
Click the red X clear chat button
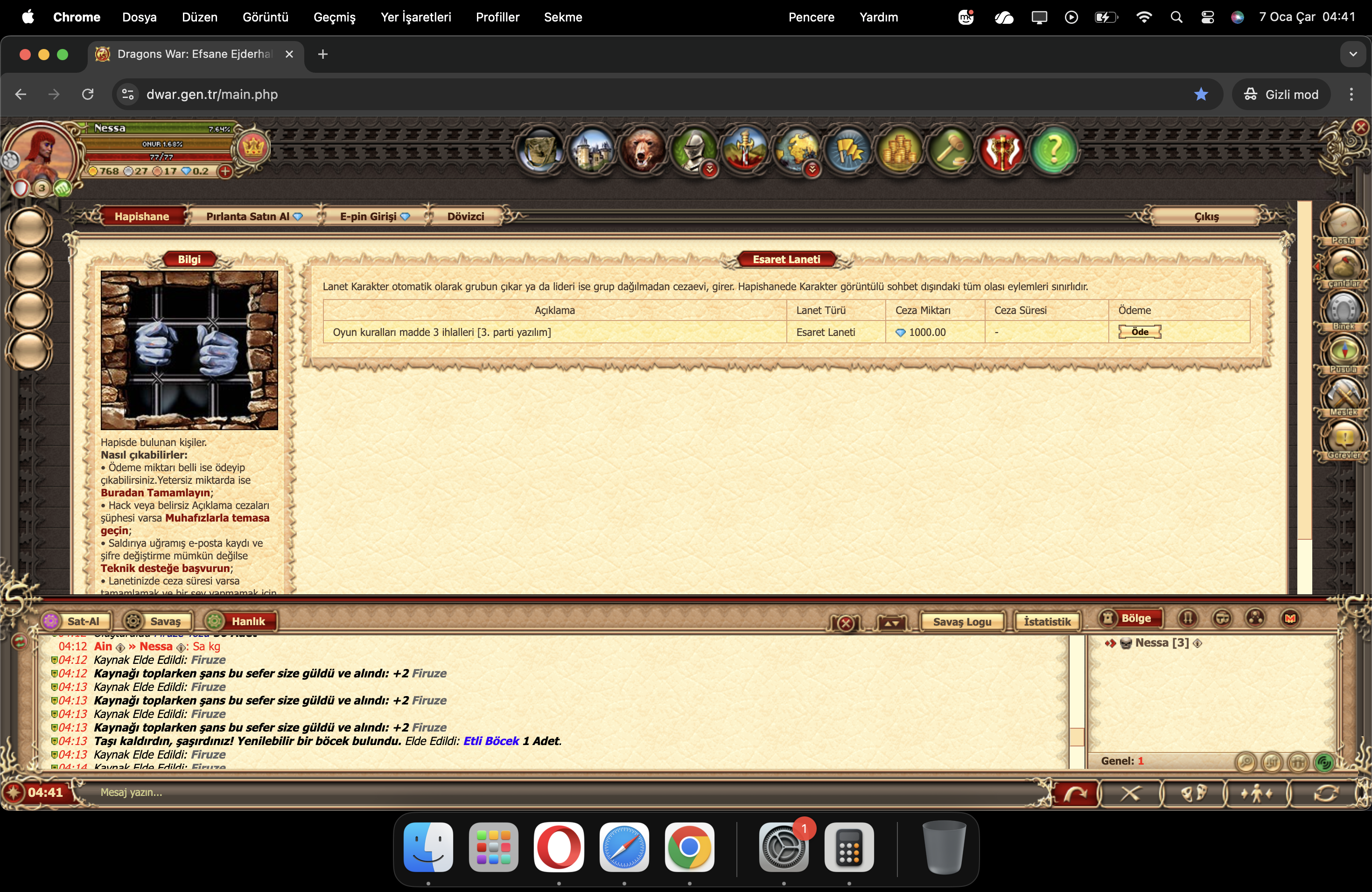click(846, 622)
